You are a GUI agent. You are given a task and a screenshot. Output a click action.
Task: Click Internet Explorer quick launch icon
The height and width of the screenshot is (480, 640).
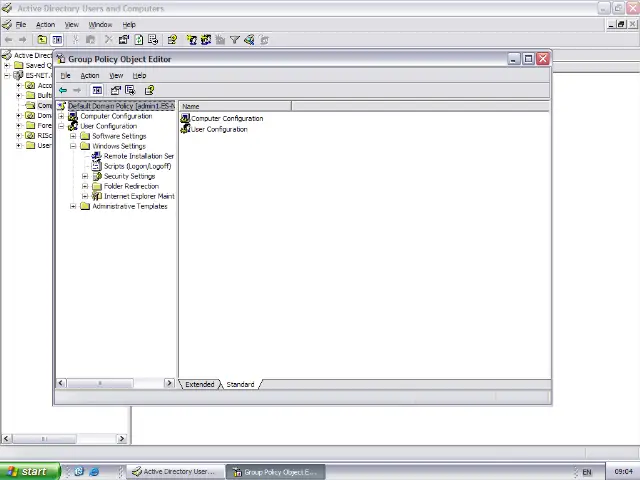(x=94, y=471)
